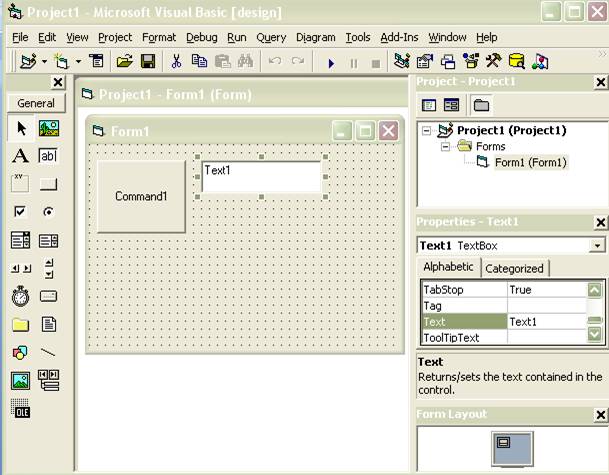Image resolution: width=609 pixels, height=475 pixels.
Task: Open the Debug menu
Action: pyautogui.click(x=201, y=37)
